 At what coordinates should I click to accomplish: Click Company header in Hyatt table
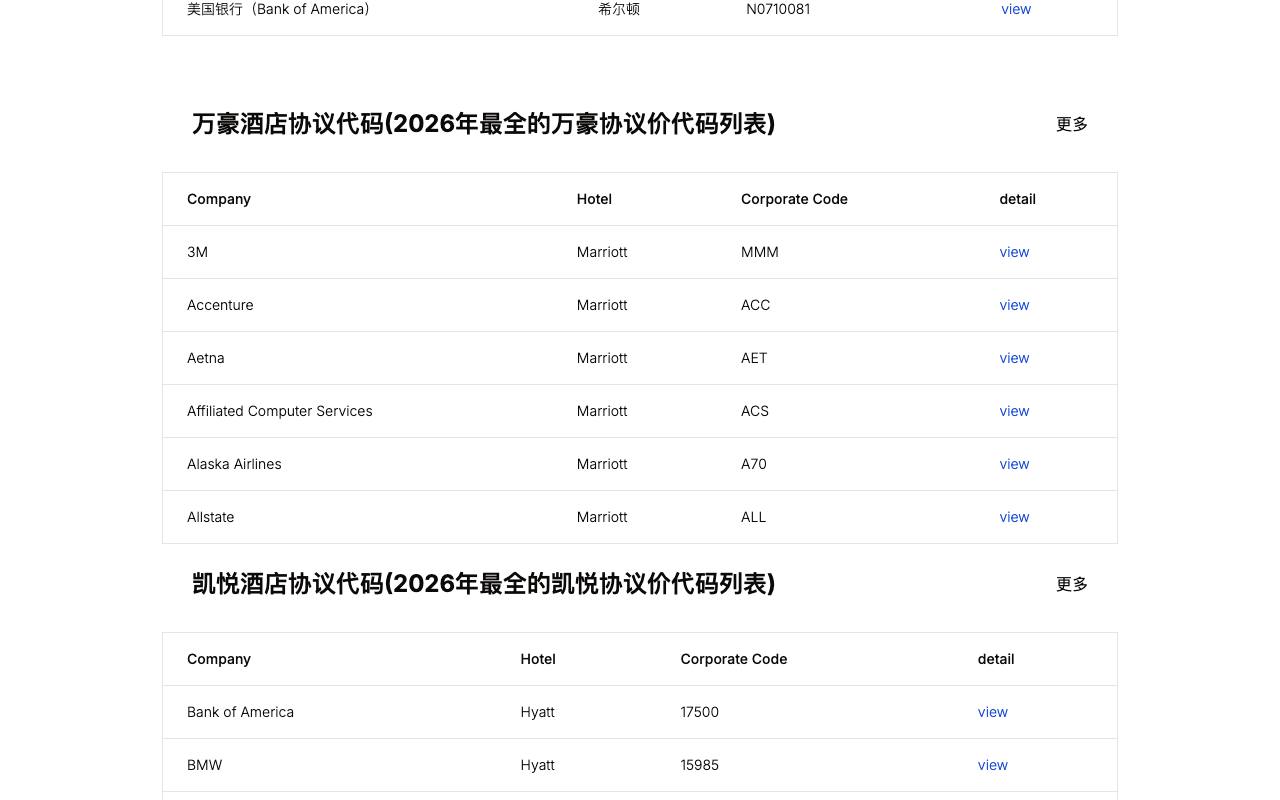point(219,659)
